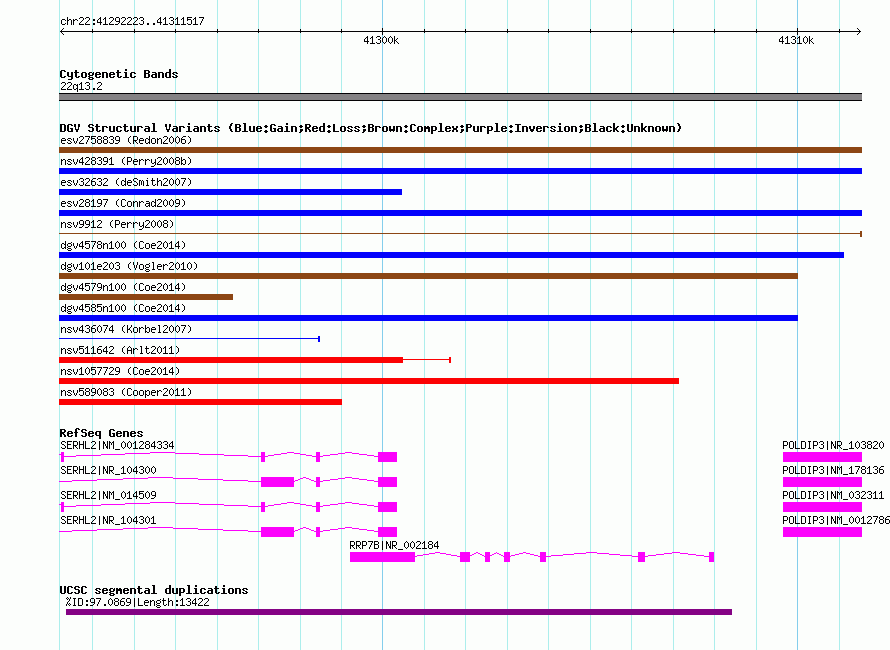This screenshot has height=650, width=890.
Task: Click the RRP7B|NR_002184 transcript label
Action: pos(394,545)
